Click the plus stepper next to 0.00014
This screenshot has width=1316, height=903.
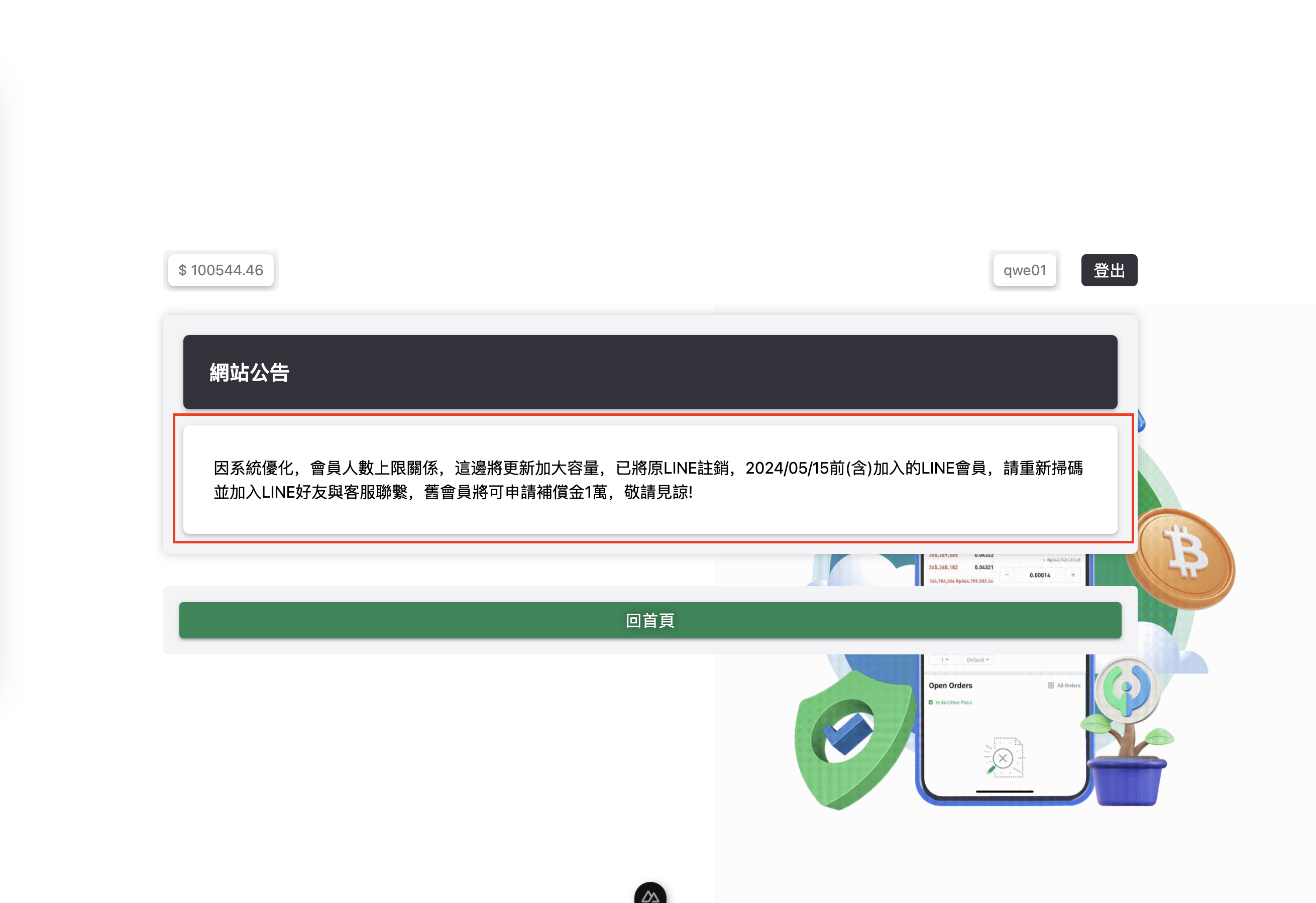point(1072,575)
